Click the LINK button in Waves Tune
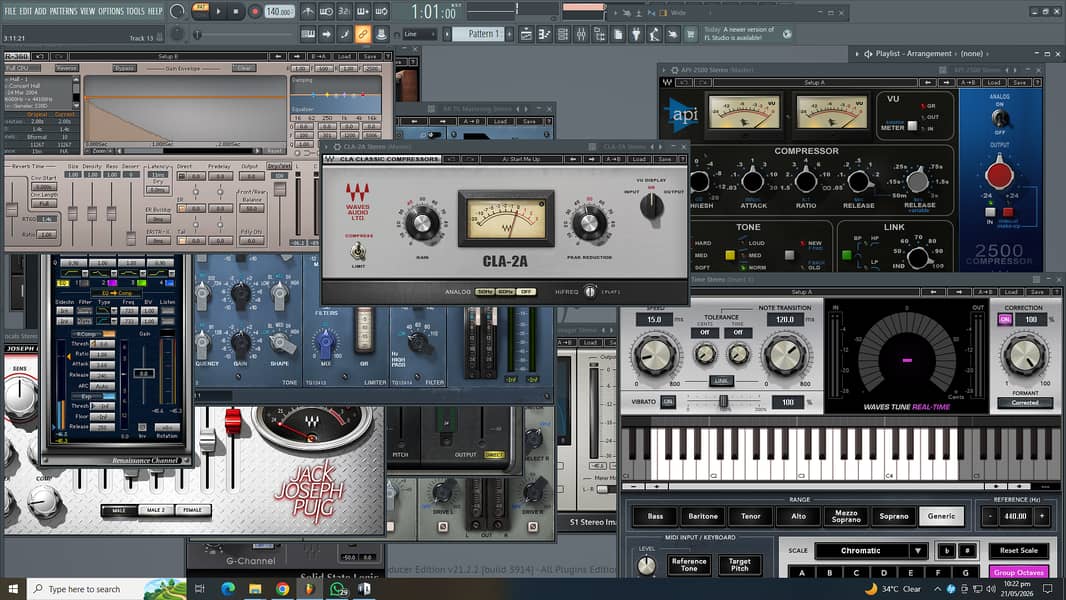The height and width of the screenshot is (600, 1066). pos(721,381)
